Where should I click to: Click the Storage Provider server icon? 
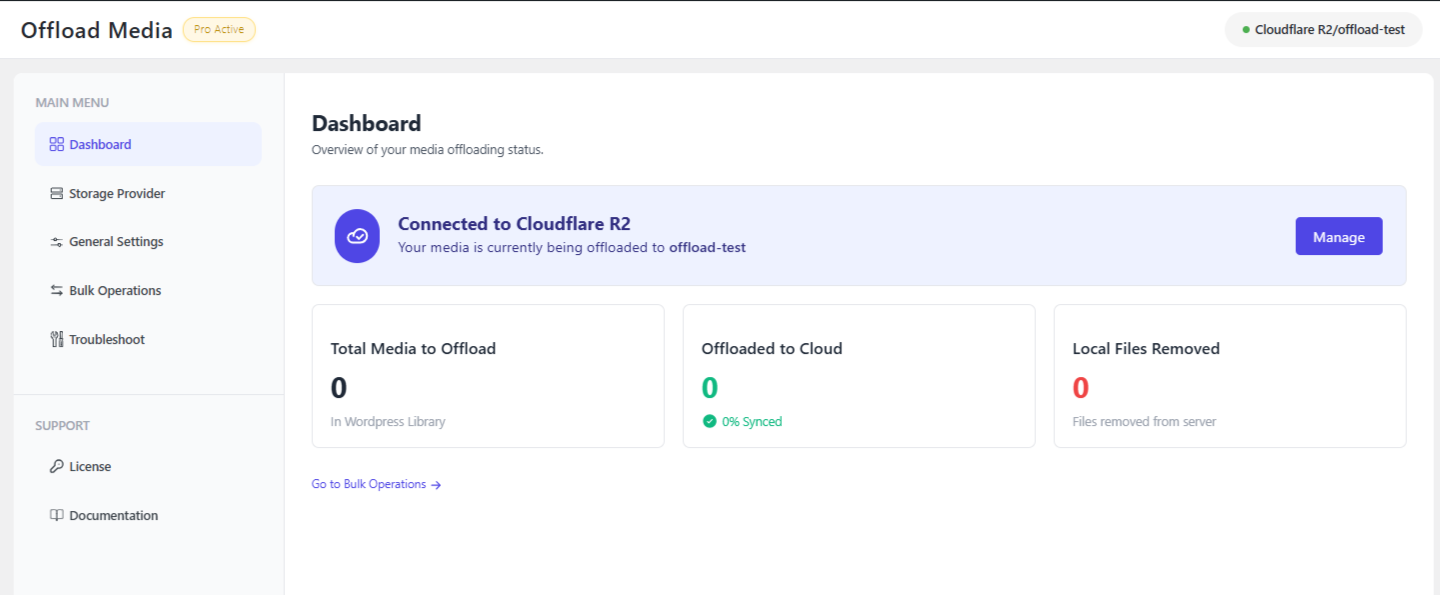[x=56, y=194]
